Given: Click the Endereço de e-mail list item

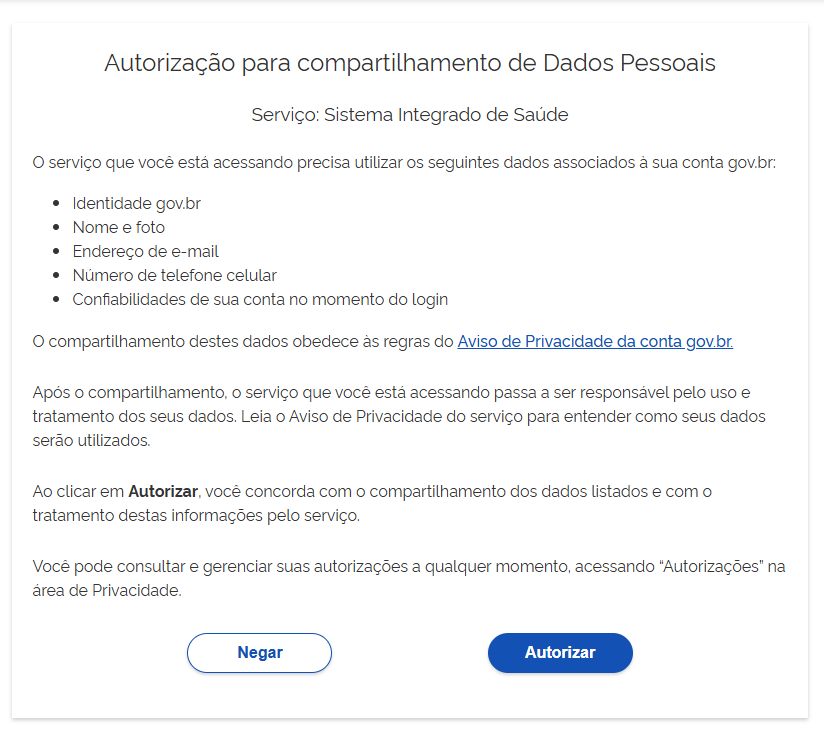Looking at the screenshot, I should (x=145, y=252).
